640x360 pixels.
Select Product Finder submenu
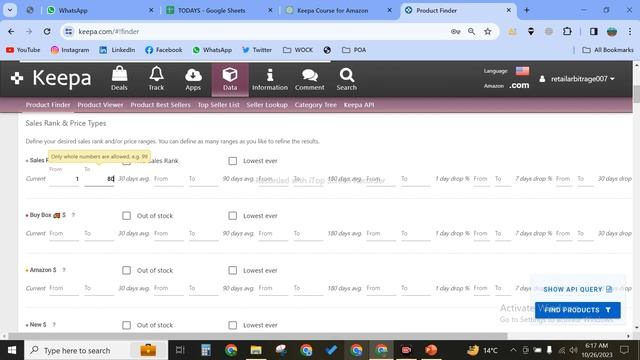48,105
